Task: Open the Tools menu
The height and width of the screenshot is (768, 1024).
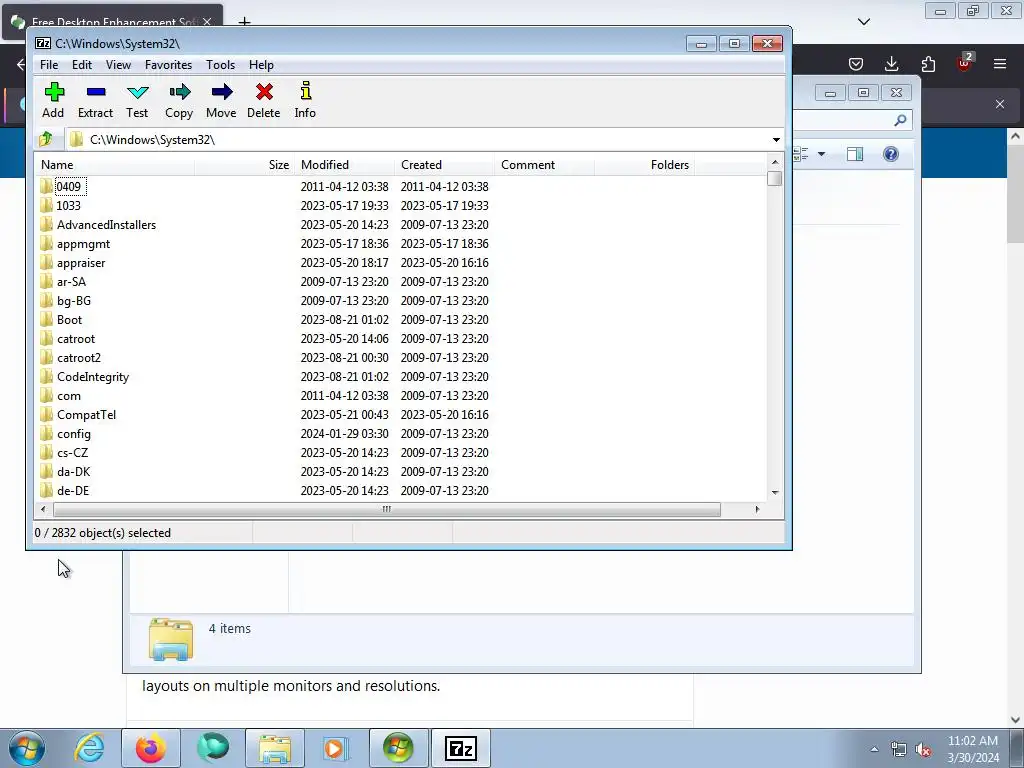Action: coord(220,65)
